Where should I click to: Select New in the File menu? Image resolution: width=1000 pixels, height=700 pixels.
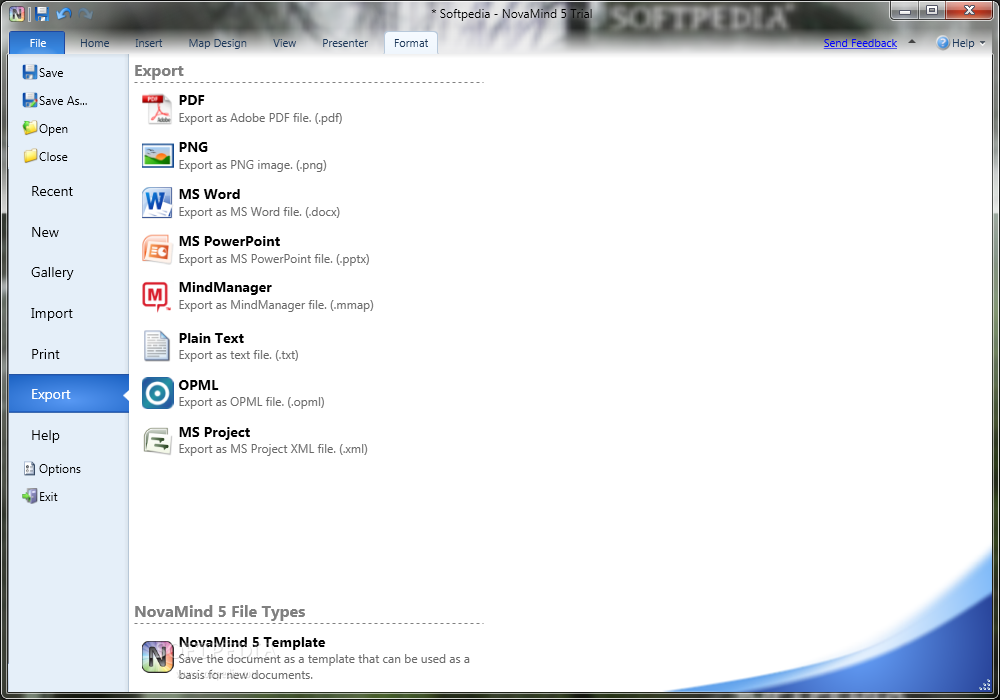pos(45,232)
